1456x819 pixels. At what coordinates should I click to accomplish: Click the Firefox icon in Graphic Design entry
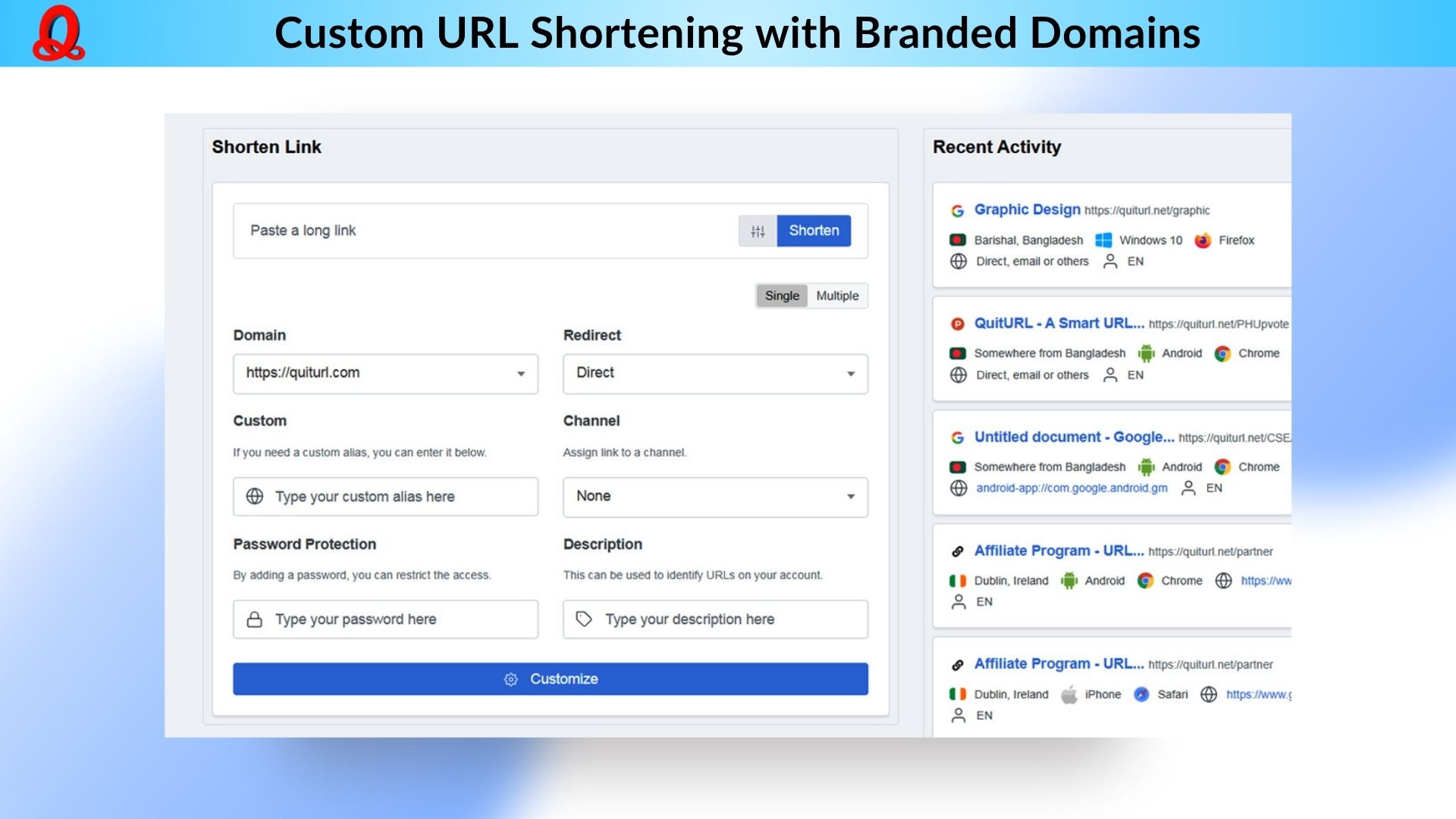click(x=1203, y=240)
